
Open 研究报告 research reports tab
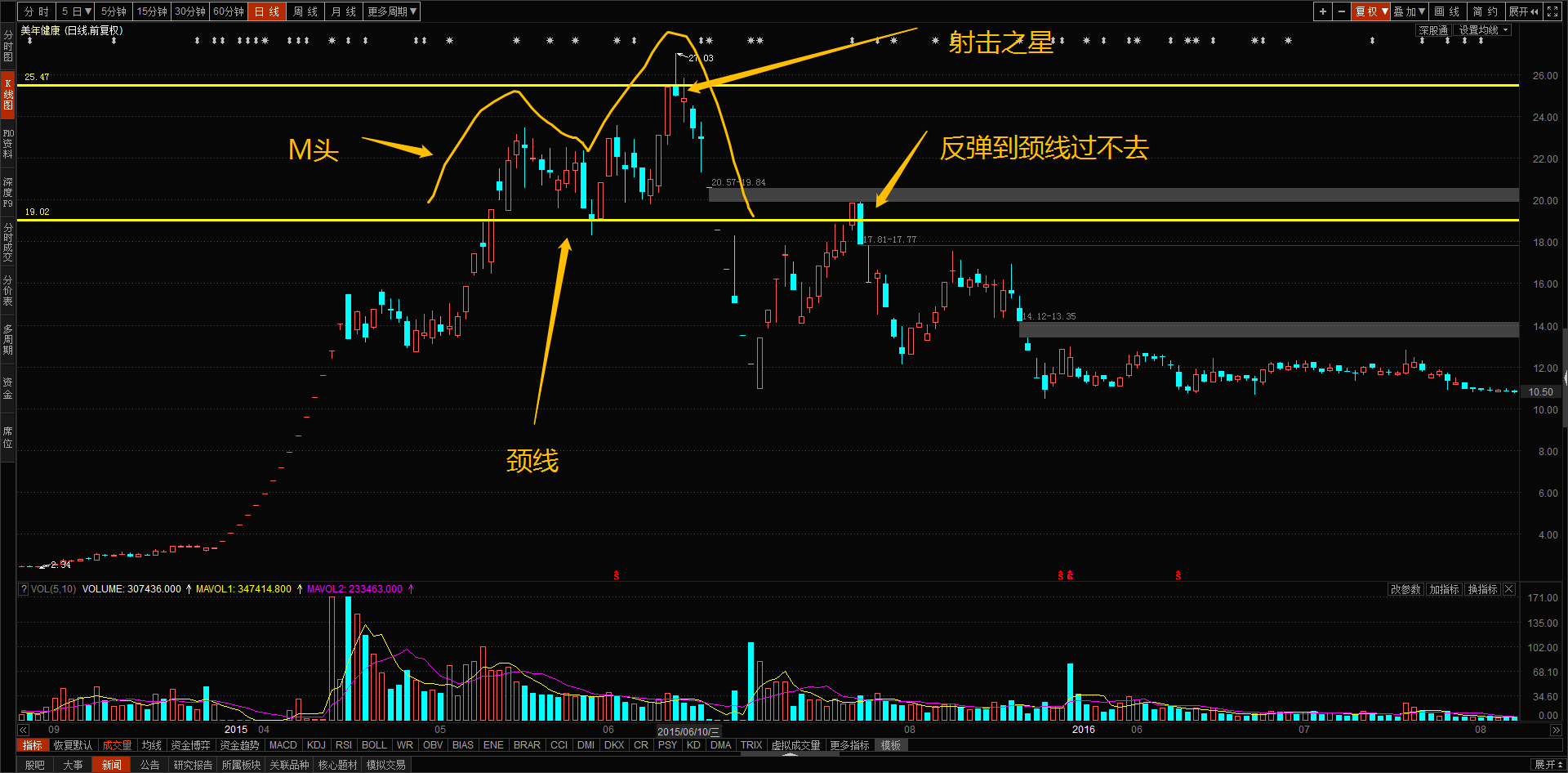point(193,765)
